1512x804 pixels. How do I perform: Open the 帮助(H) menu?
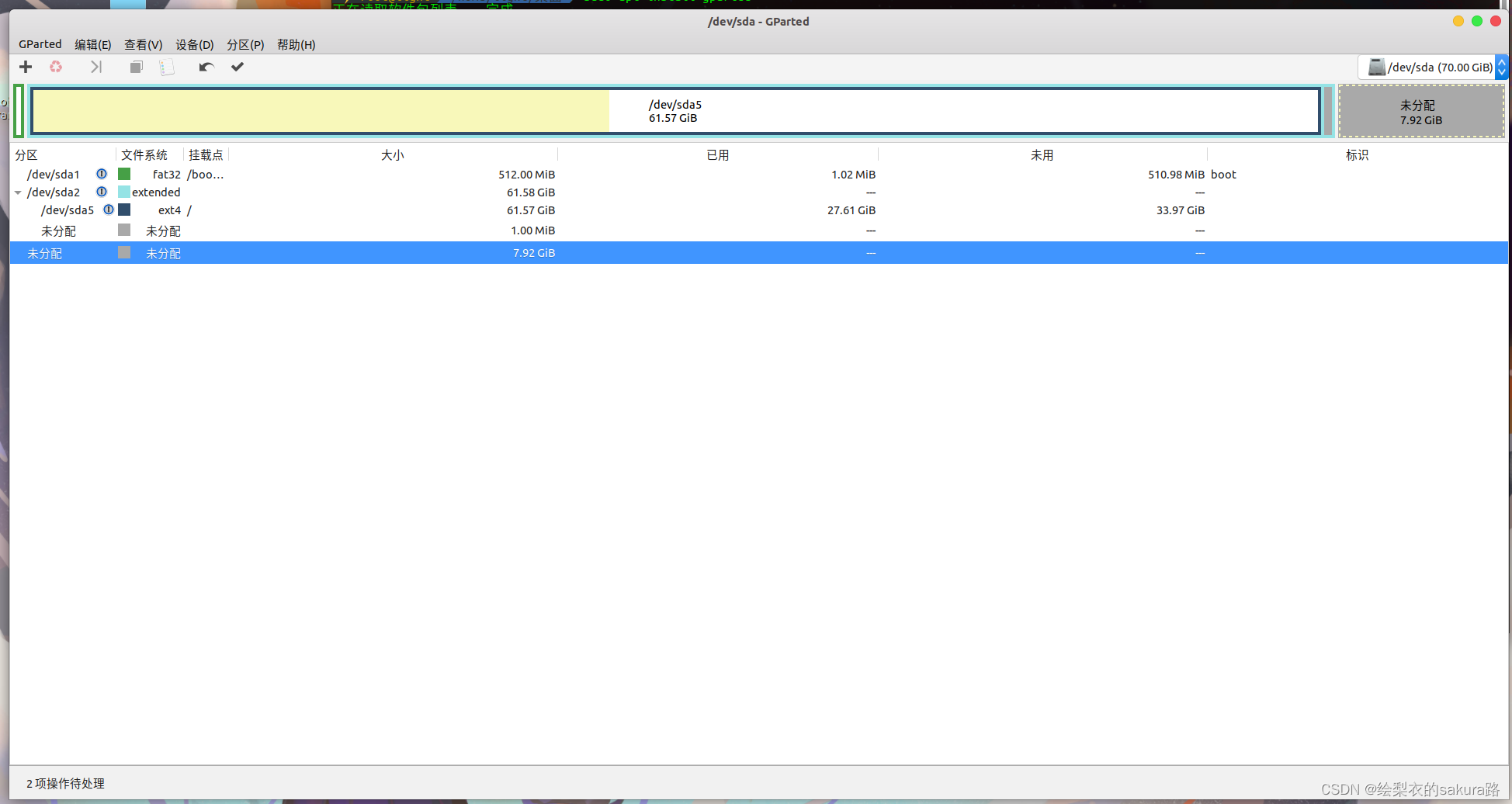pyautogui.click(x=297, y=44)
